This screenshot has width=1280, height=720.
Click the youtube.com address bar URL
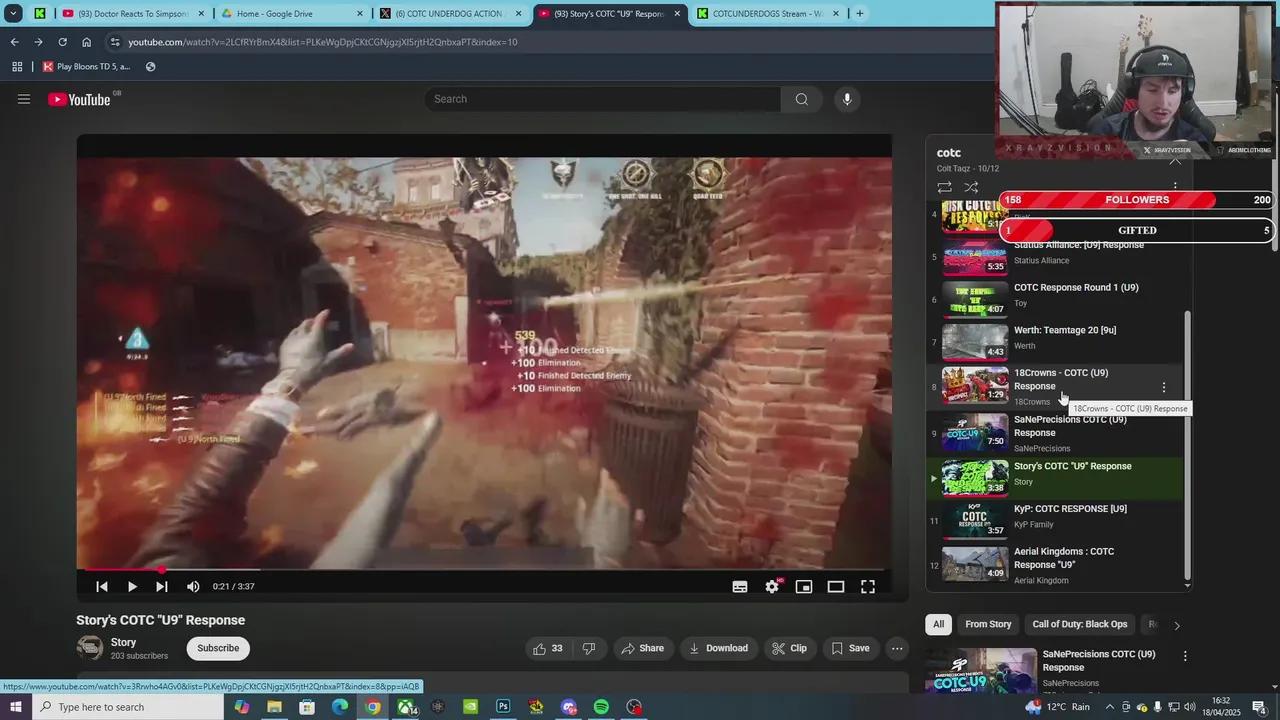pos(323,42)
